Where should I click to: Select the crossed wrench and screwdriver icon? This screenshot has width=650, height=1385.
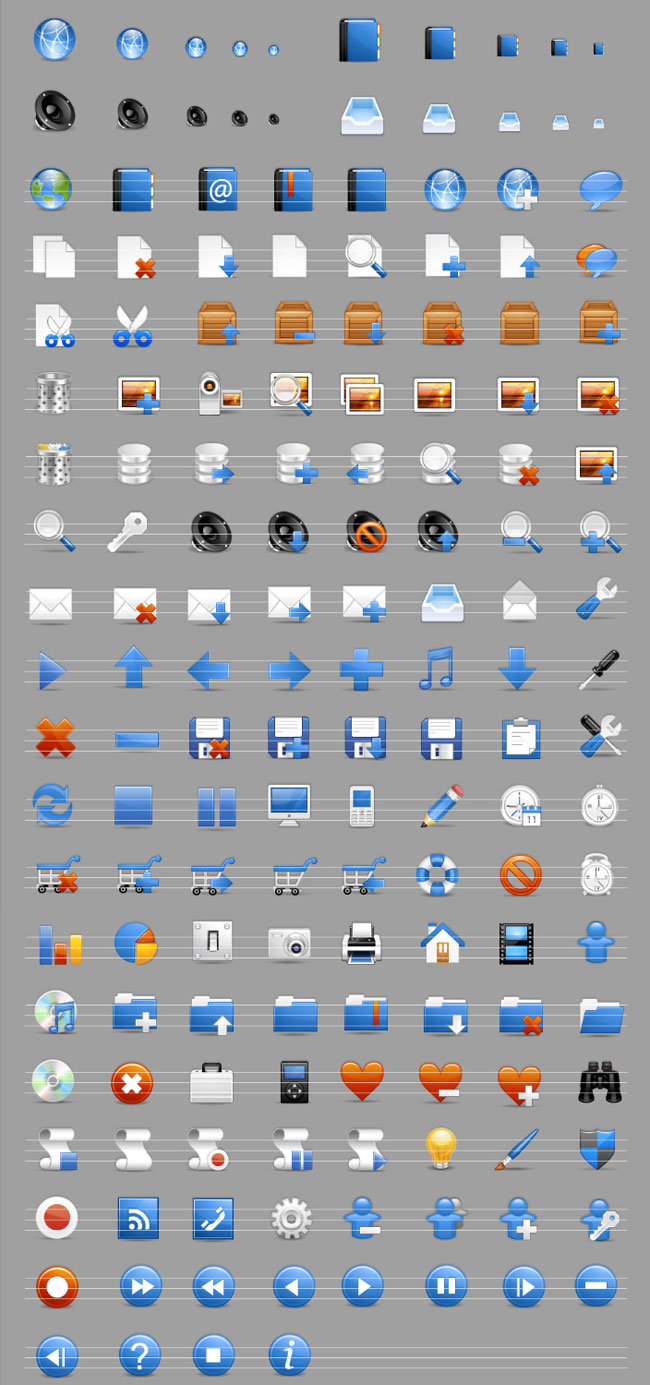point(600,735)
